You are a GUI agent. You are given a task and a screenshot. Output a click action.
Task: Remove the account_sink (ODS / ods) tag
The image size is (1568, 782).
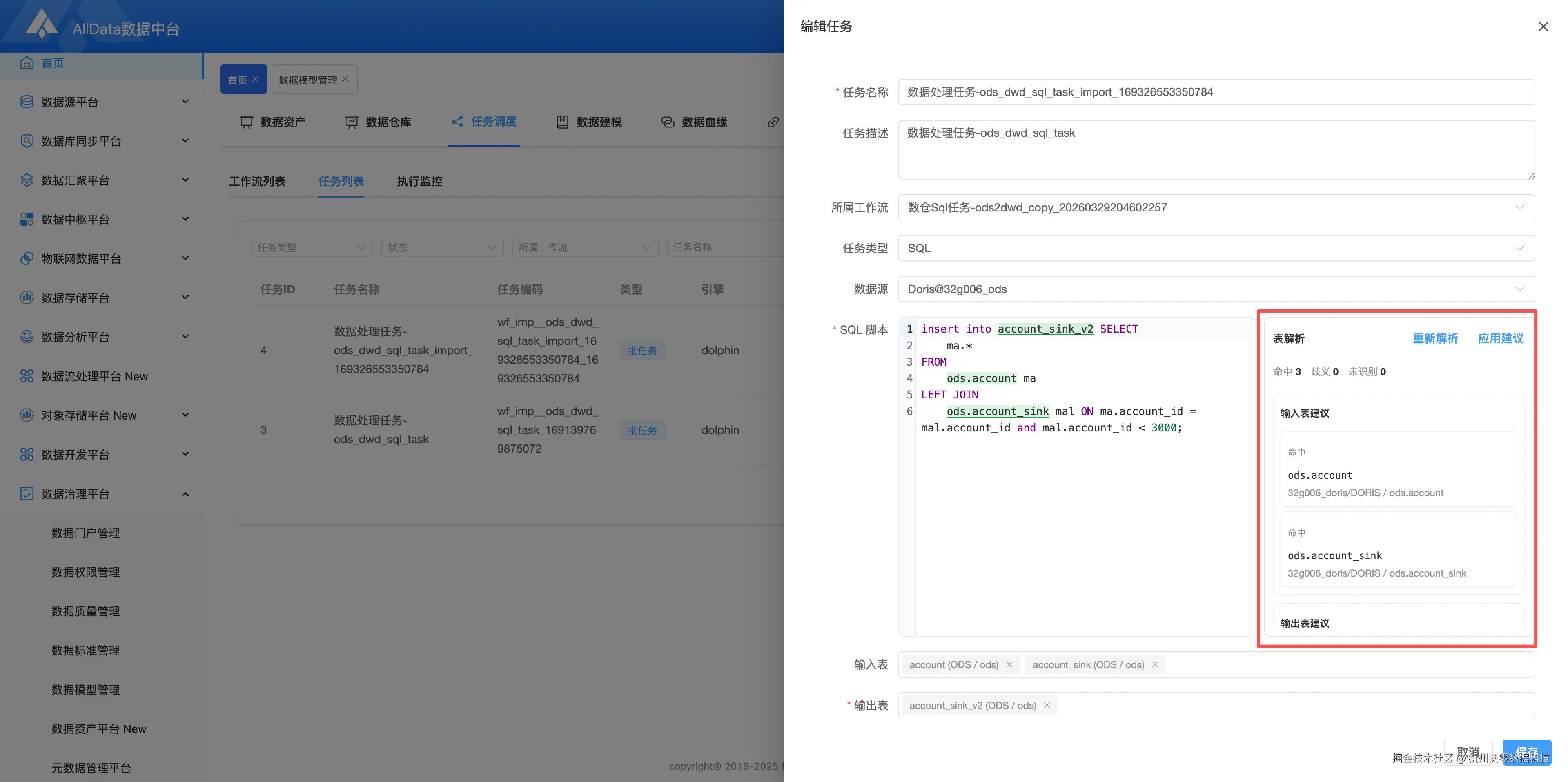[1155, 664]
